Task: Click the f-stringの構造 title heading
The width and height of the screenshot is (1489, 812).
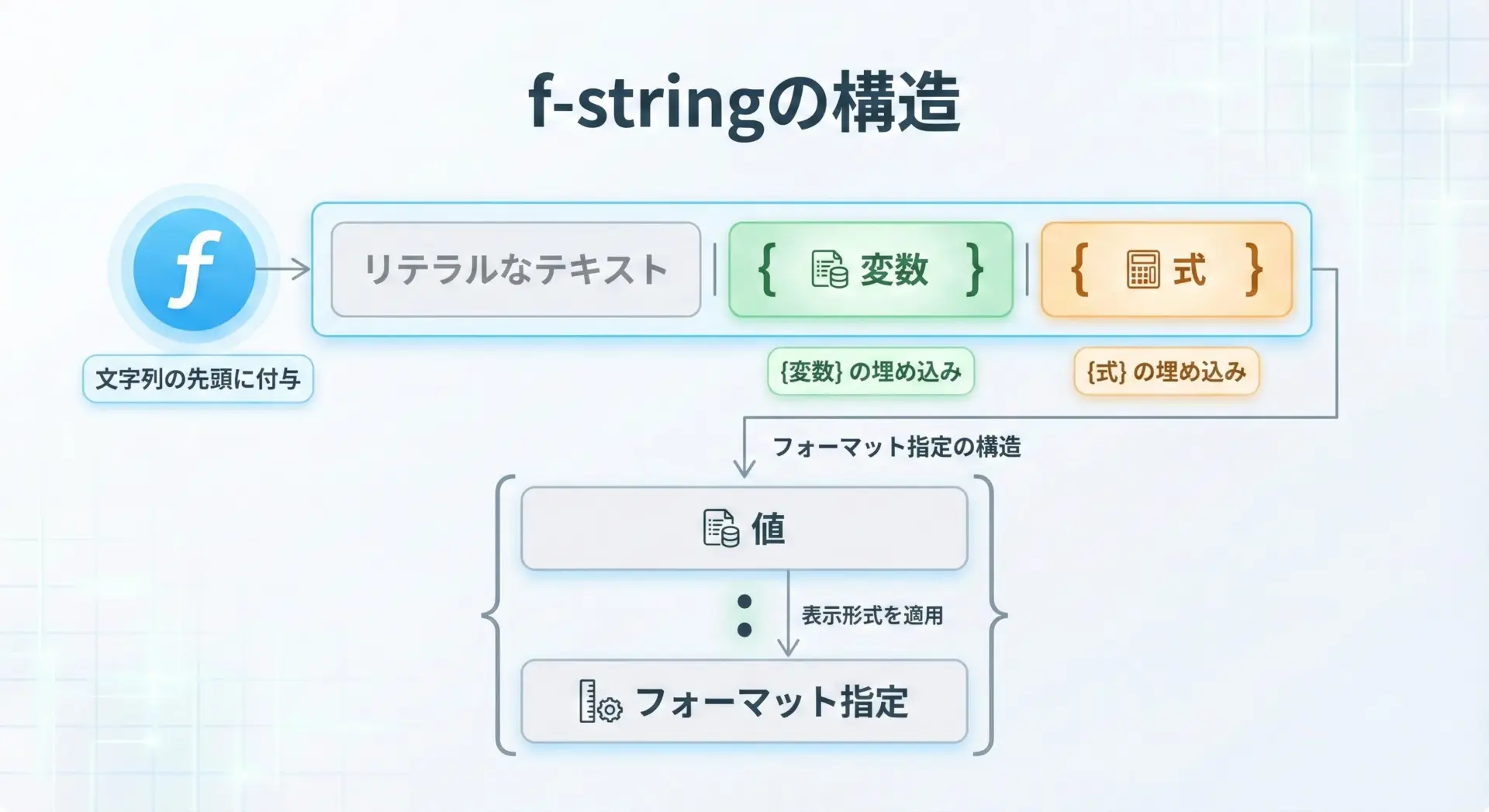Action: [744, 103]
